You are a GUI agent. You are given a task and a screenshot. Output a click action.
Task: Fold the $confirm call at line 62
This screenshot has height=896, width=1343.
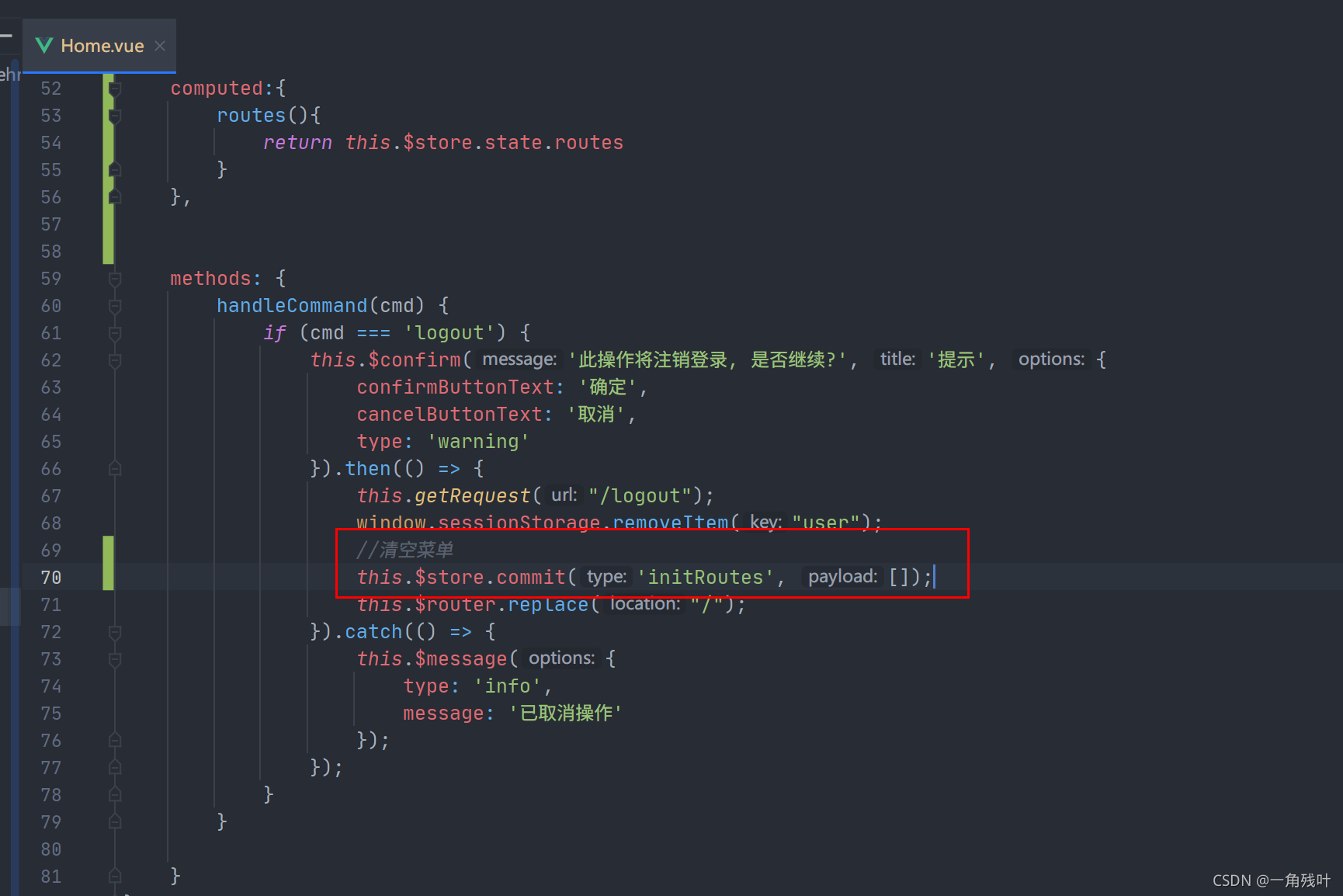point(115,360)
